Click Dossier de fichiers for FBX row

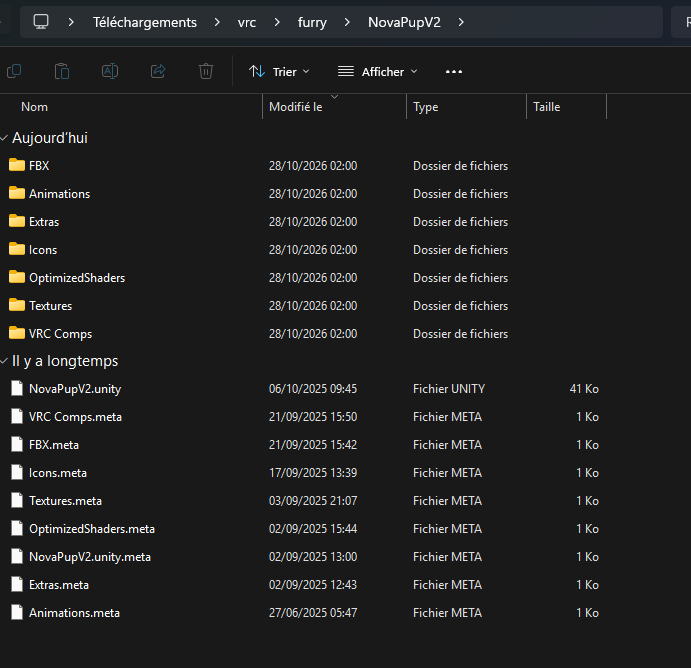tap(460, 166)
